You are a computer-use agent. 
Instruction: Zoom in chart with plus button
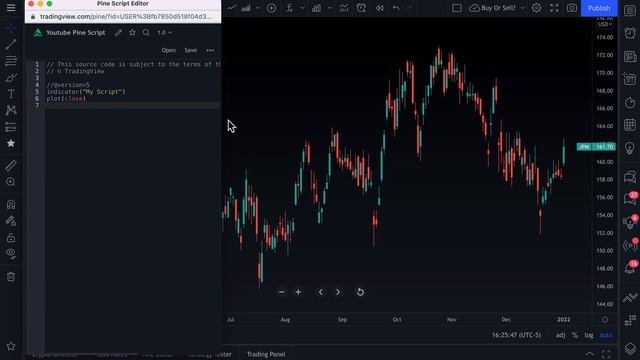tap(298, 292)
